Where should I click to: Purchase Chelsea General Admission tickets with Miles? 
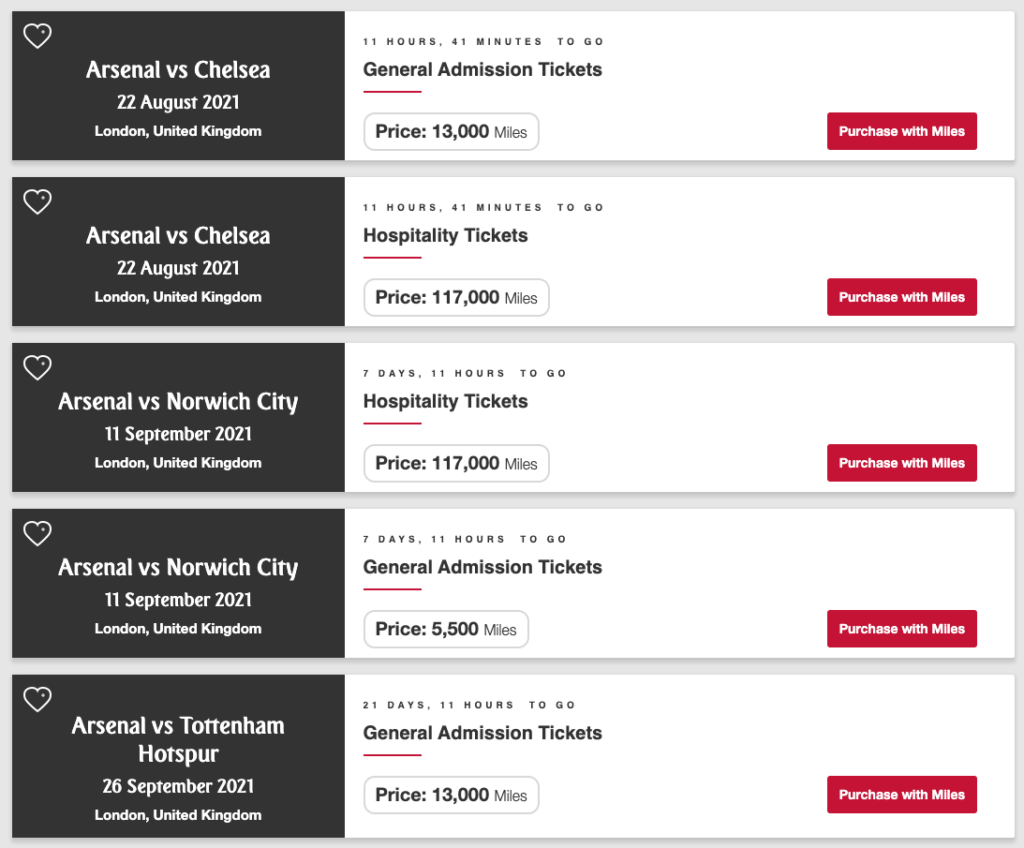coord(902,131)
